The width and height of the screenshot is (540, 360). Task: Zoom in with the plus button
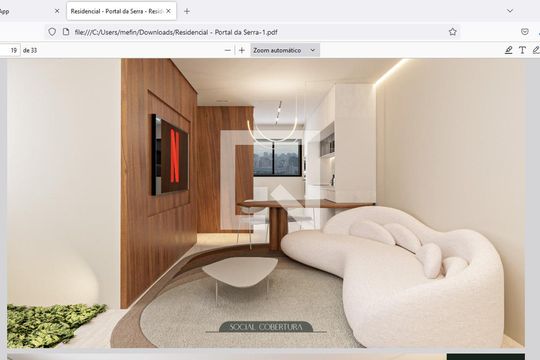coord(242,50)
